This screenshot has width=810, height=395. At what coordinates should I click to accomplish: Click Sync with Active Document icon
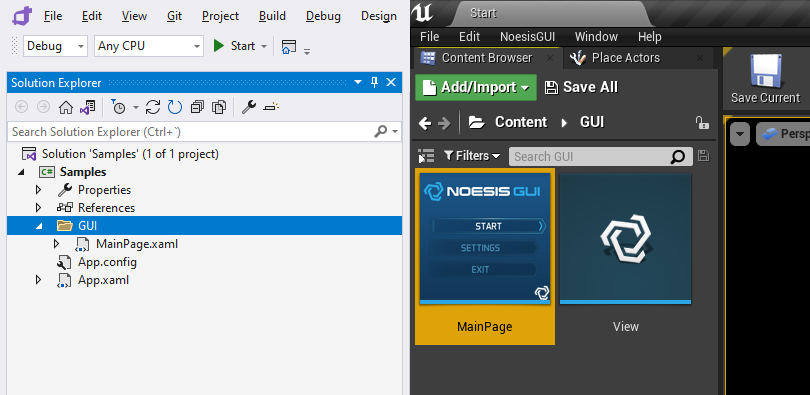pyautogui.click(x=152, y=107)
